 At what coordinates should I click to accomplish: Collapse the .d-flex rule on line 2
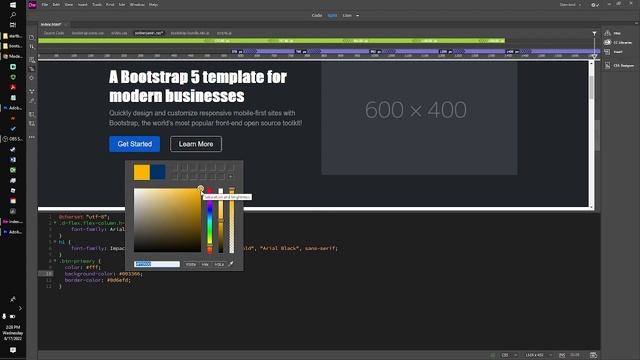tap(55, 223)
